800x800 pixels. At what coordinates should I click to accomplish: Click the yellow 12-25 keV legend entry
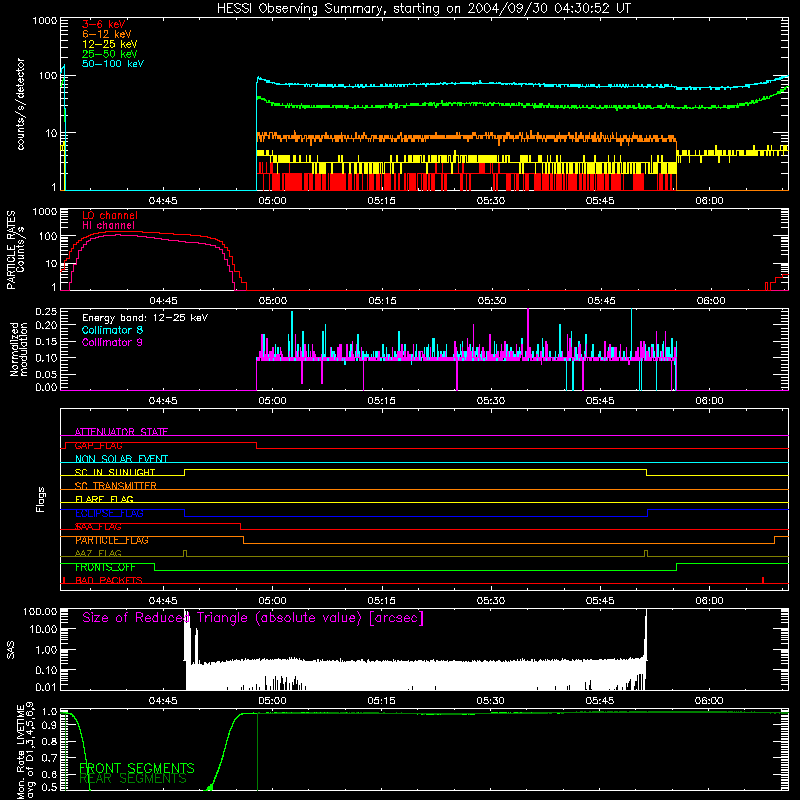click(x=110, y=44)
